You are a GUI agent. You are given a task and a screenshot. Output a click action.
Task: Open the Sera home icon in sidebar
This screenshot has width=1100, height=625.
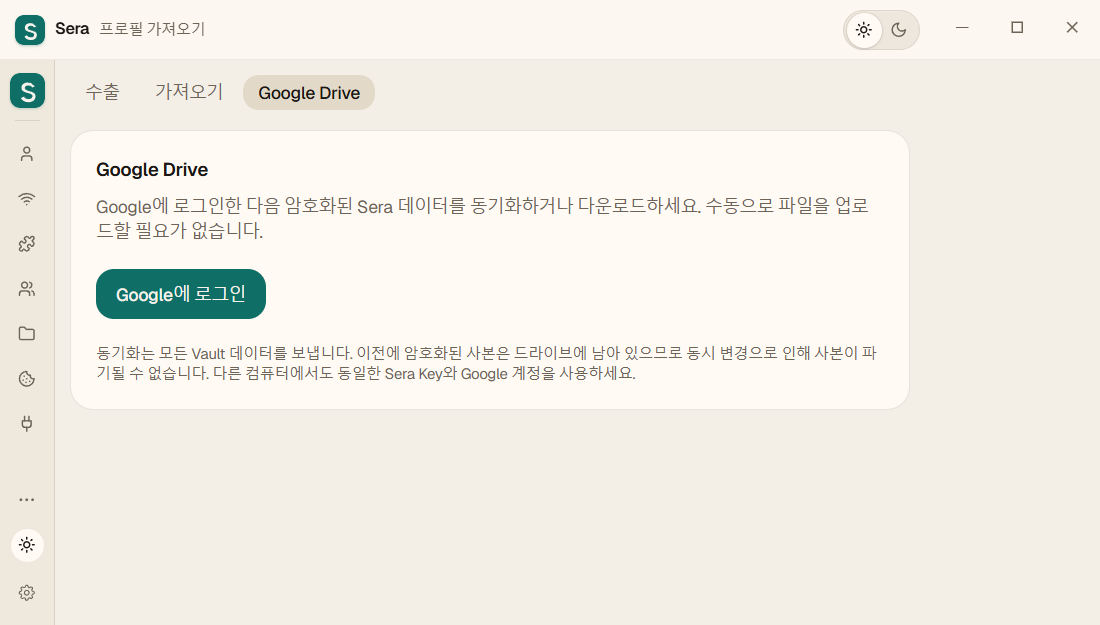[x=27, y=91]
